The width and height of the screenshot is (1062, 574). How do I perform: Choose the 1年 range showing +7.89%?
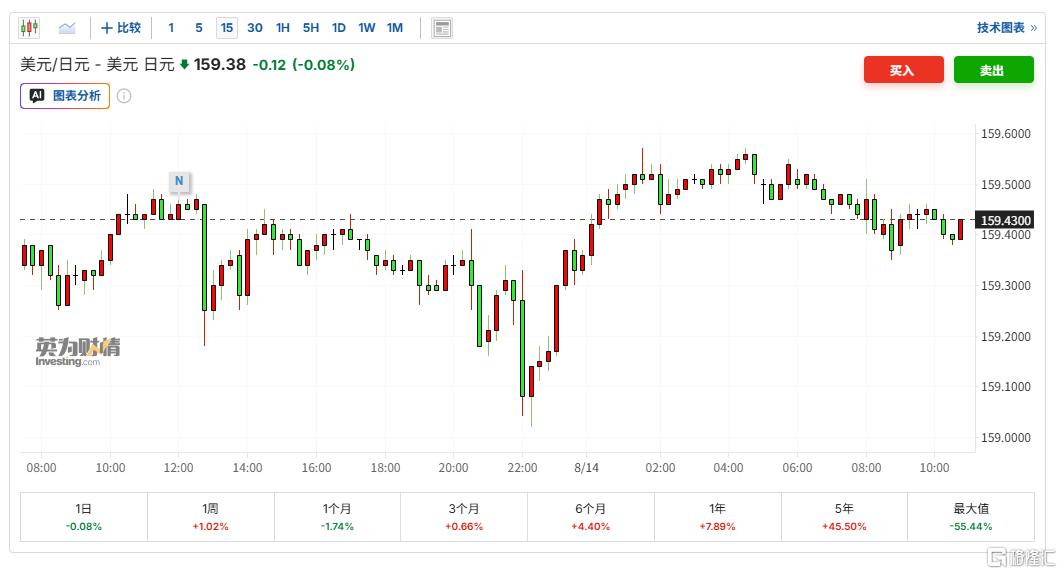click(717, 517)
